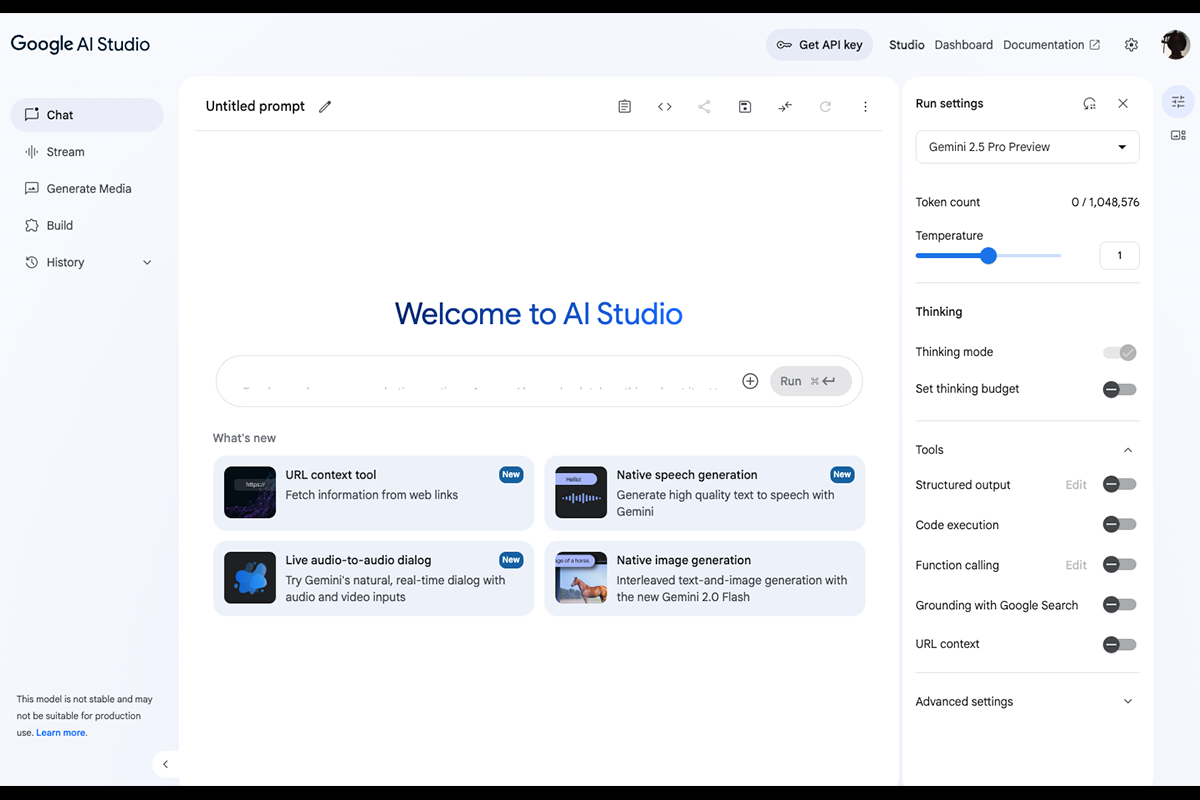This screenshot has height=800, width=1200.
Task: Open History in the sidebar
Action: (x=87, y=263)
